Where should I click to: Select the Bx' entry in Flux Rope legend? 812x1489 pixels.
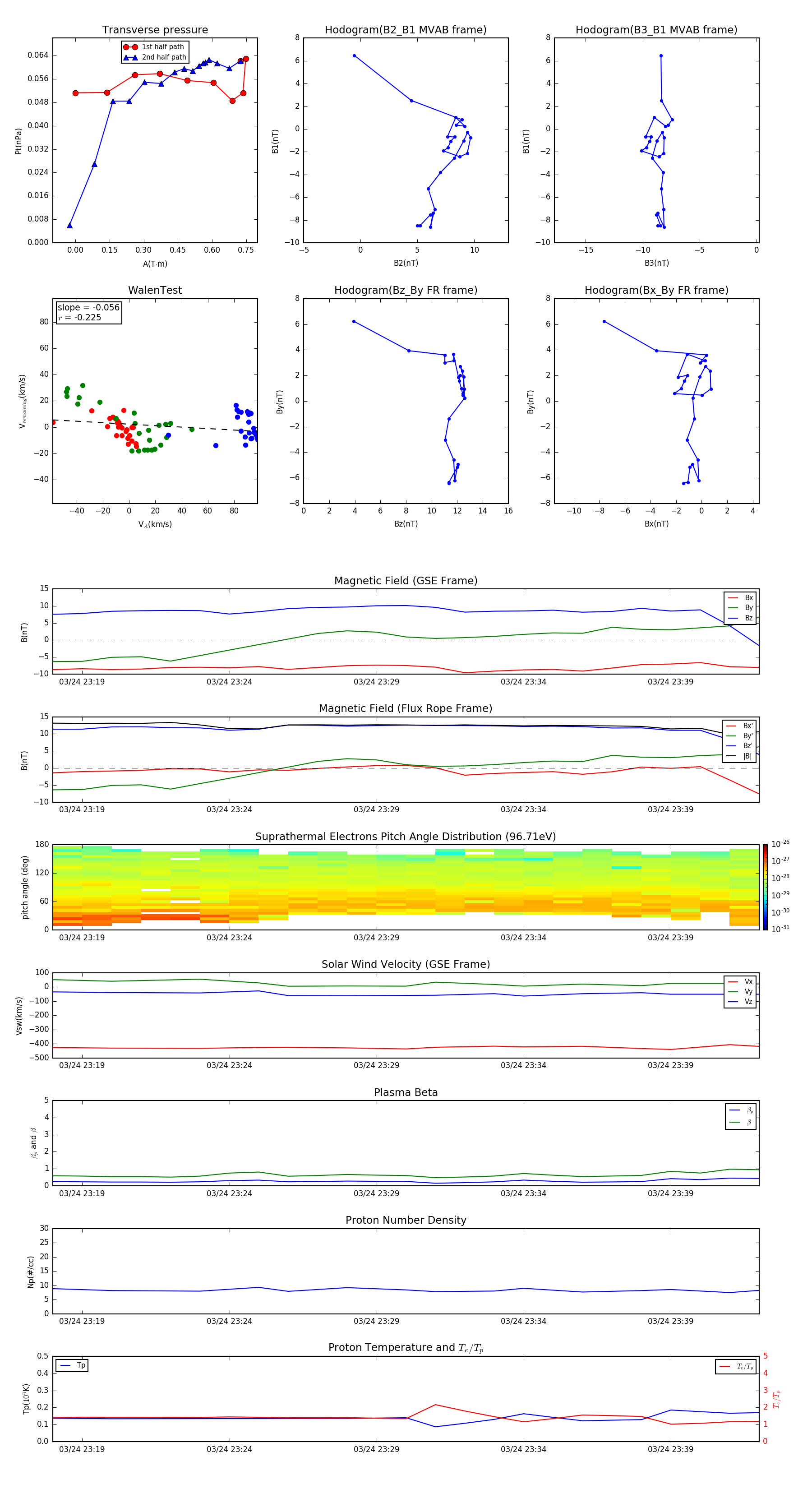click(x=739, y=726)
